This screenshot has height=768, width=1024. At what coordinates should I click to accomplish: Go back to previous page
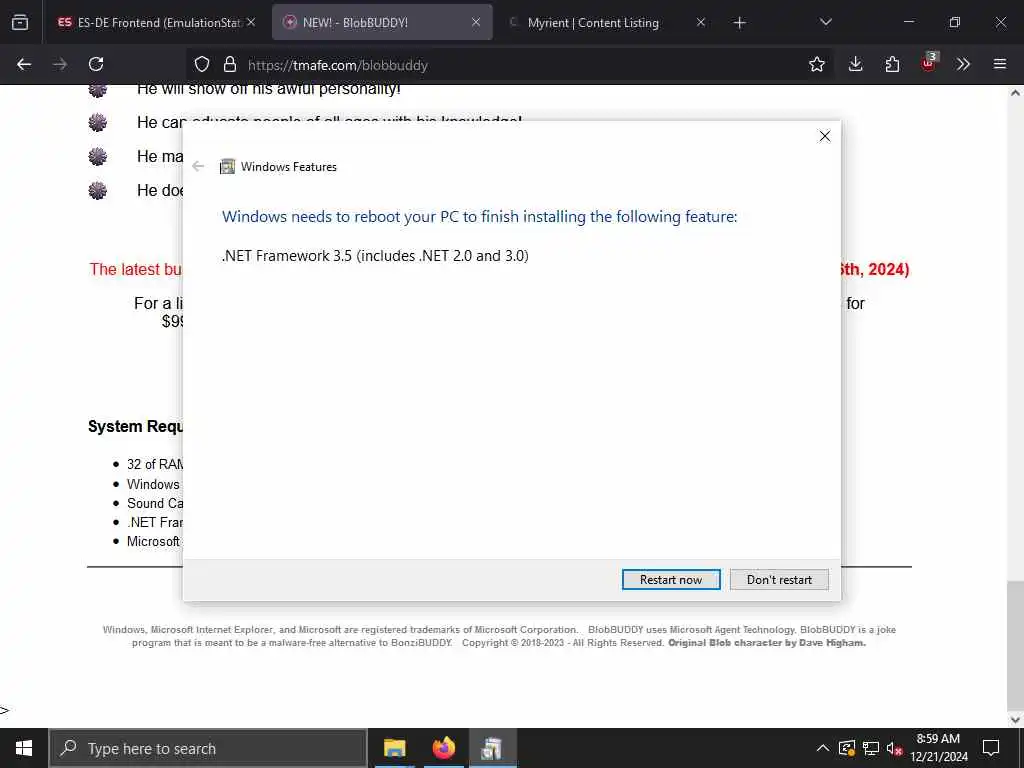[x=24, y=64]
